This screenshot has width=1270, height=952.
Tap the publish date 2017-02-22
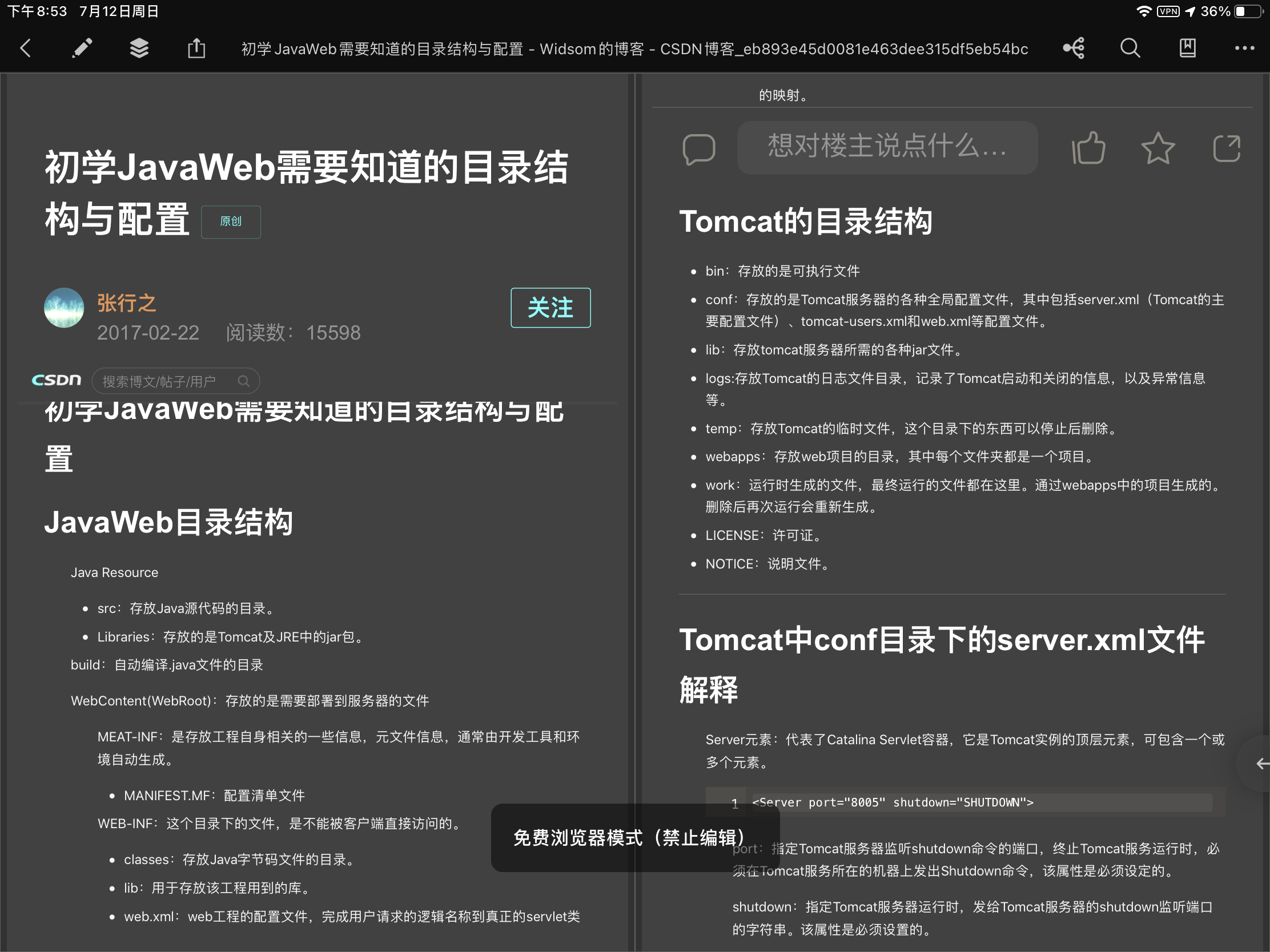click(148, 333)
